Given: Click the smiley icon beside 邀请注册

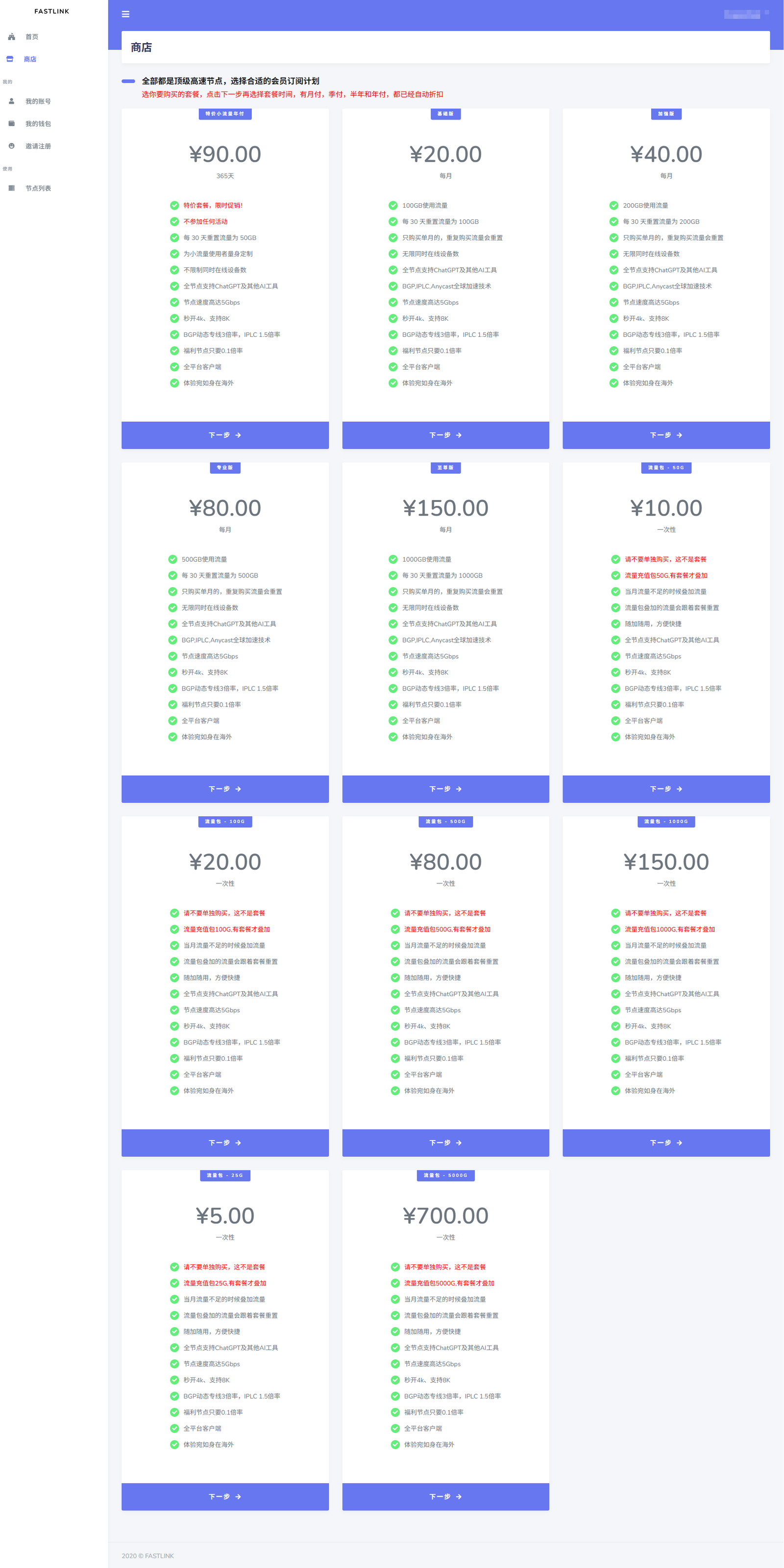Looking at the screenshot, I should point(12,146).
